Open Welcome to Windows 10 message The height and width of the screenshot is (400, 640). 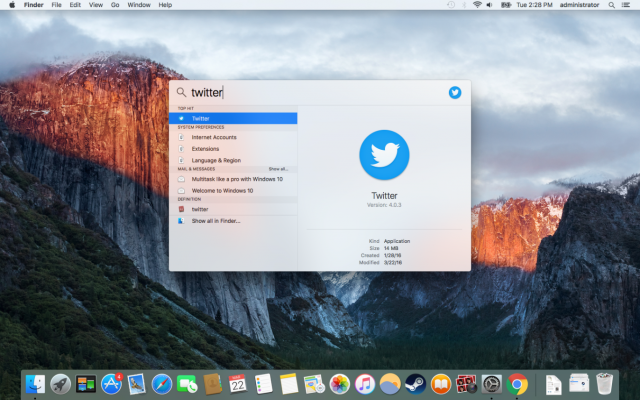tap(233, 191)
